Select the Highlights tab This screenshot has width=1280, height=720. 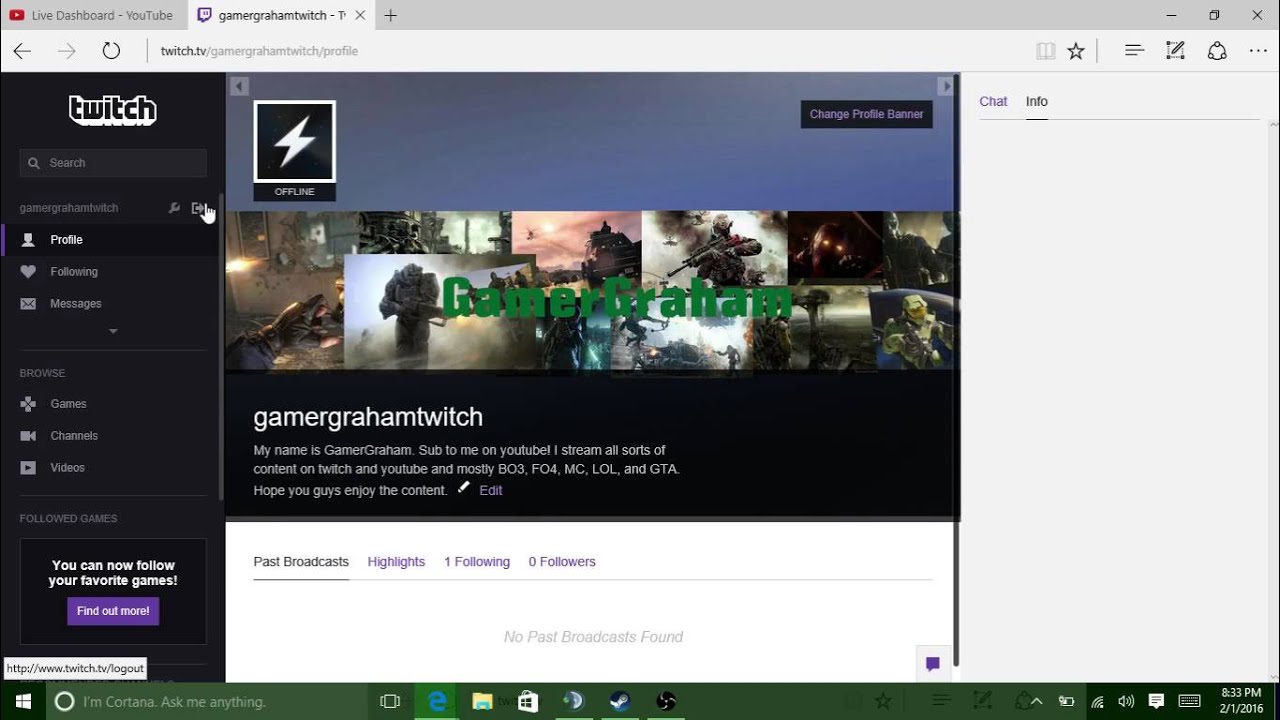396,562
